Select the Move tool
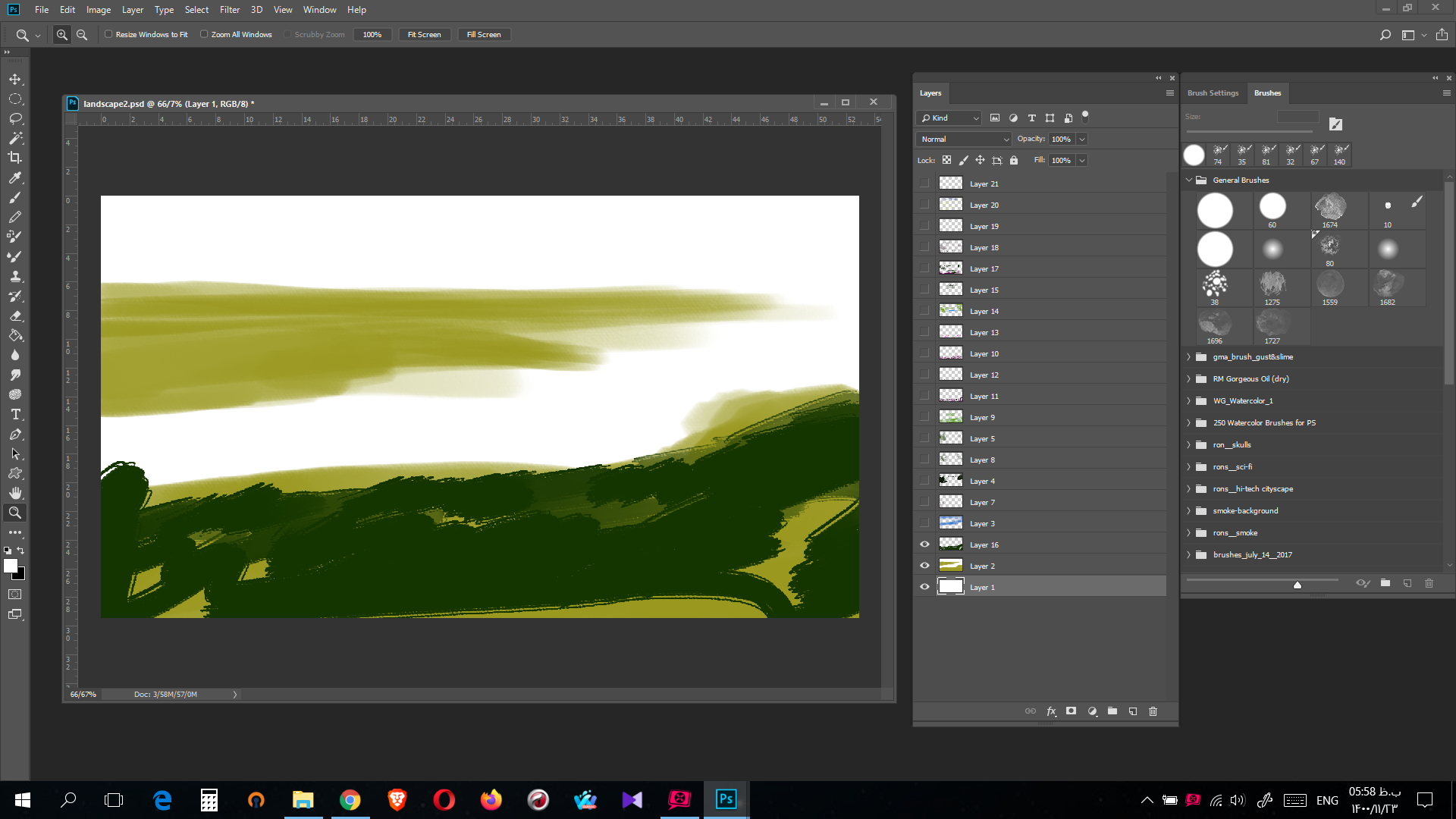This screenshot has width=1456, height=819. (x=15, y=80)
